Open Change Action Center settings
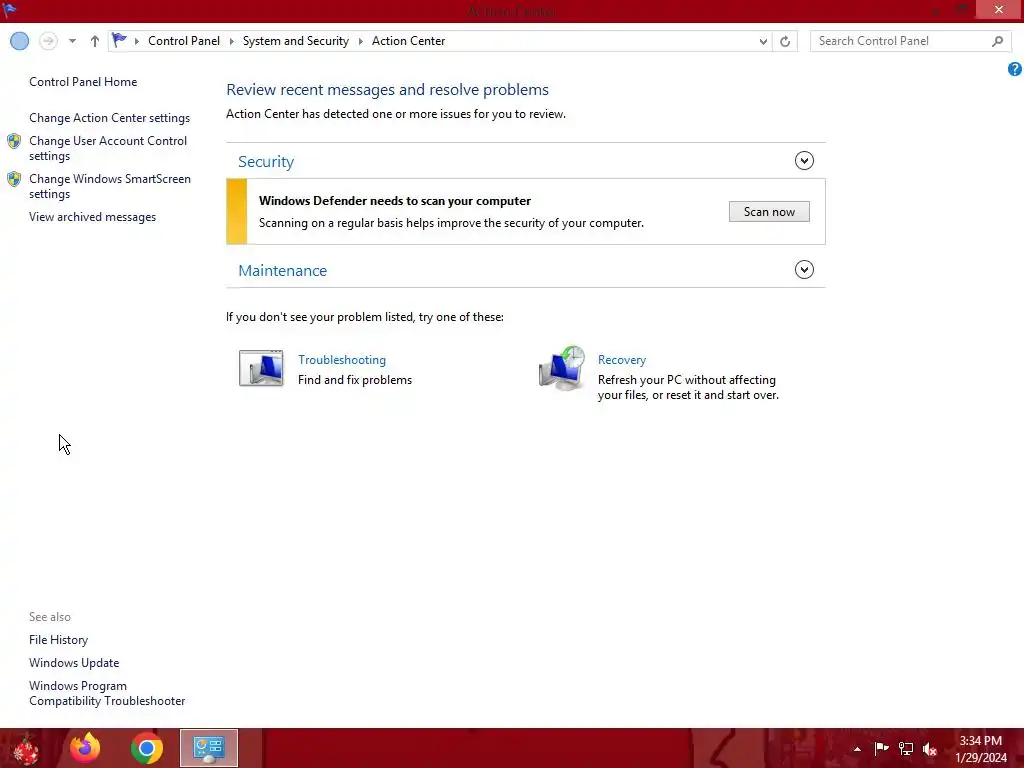 click(109, 118)
